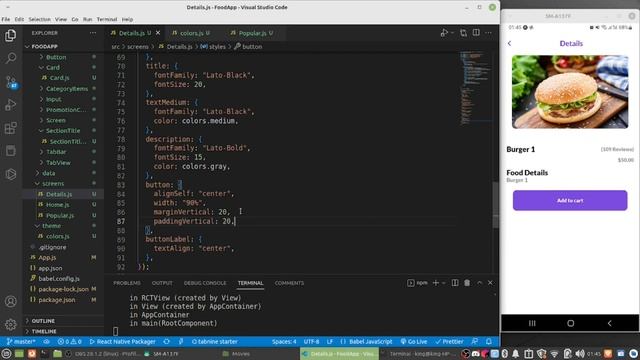Expand the Button folder
This screenshot has width=640, height=360.
(56, 57)
